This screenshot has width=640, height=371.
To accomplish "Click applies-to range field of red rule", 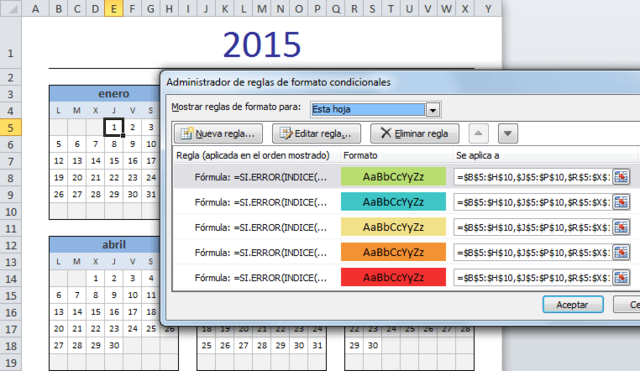I will [x=533, y=278].
